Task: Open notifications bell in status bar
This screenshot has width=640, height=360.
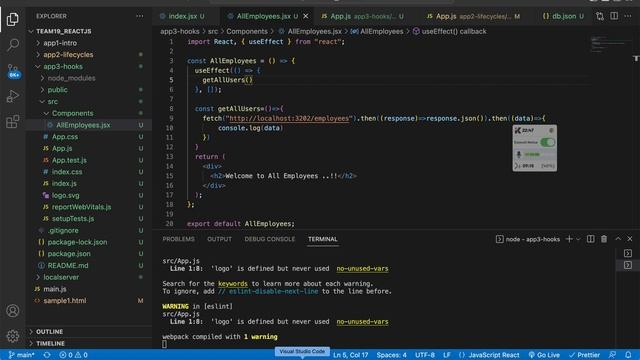Action: click(x=628, y=355)
